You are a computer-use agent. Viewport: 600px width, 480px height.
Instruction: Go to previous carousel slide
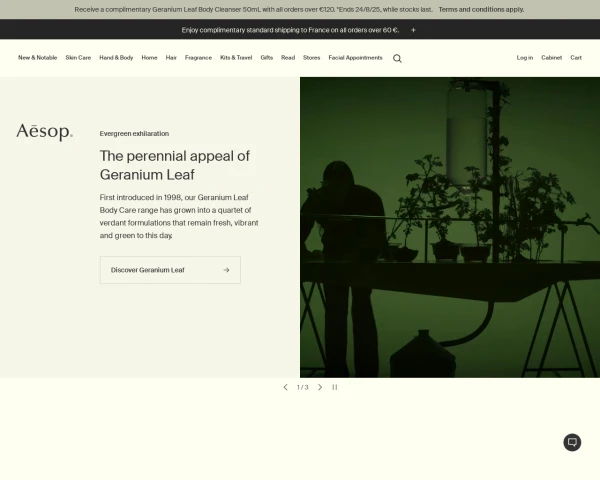[x=285, y=387]
